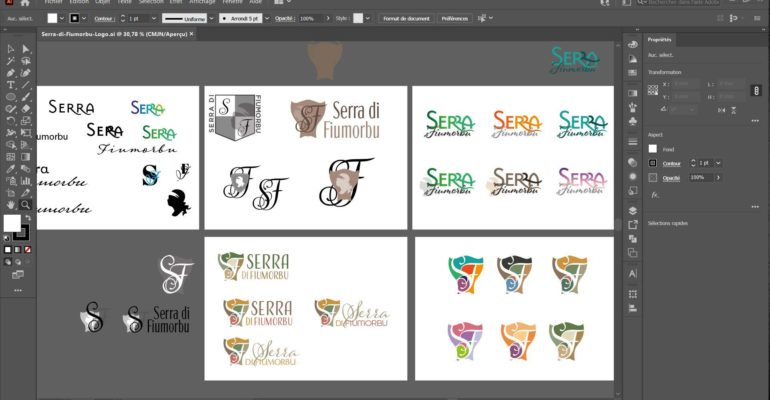Click the white Fond swatch in Aspect
Screen dimensions: 770x400
pos(653,149)
